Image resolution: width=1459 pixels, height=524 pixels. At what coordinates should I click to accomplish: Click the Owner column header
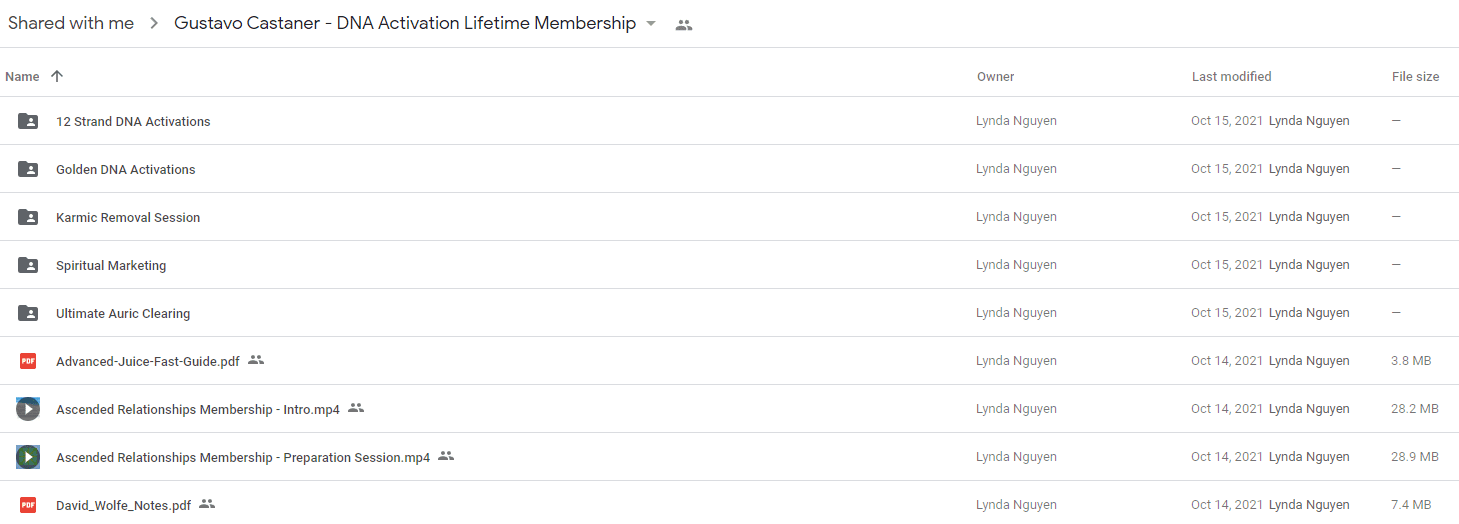(996, 76)
